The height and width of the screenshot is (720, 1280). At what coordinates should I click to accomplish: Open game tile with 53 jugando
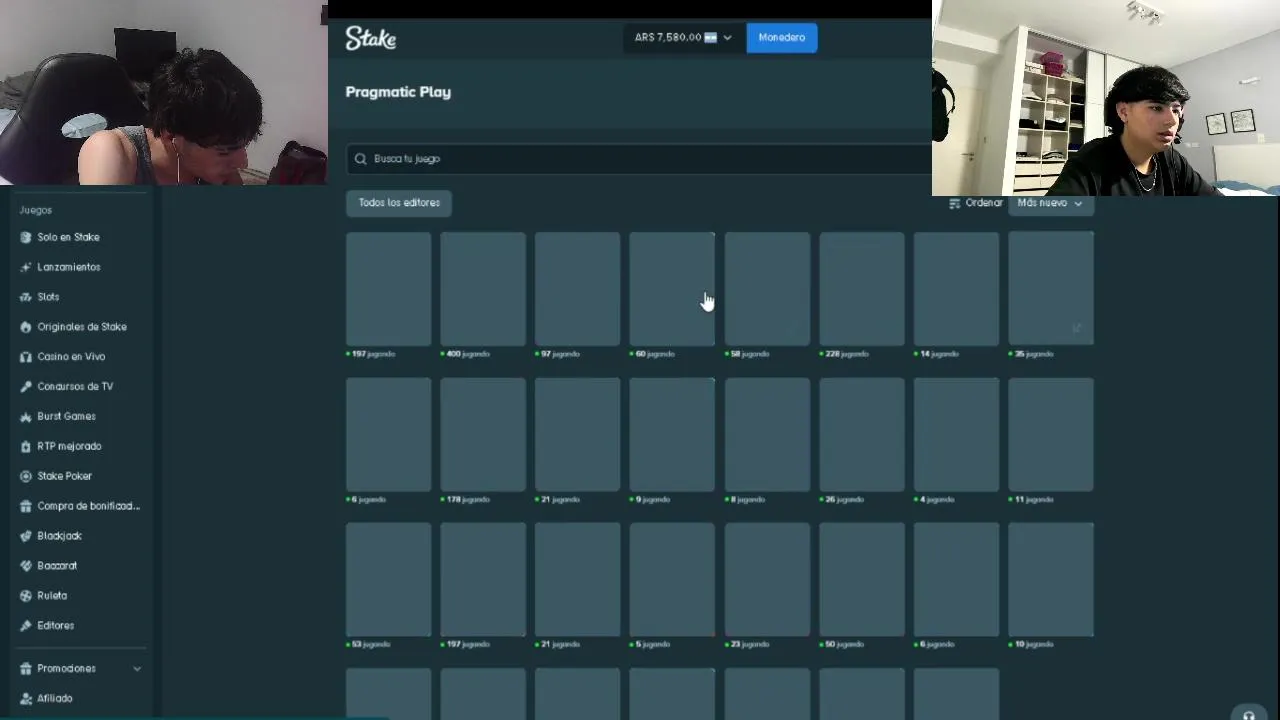pos(389,579)
